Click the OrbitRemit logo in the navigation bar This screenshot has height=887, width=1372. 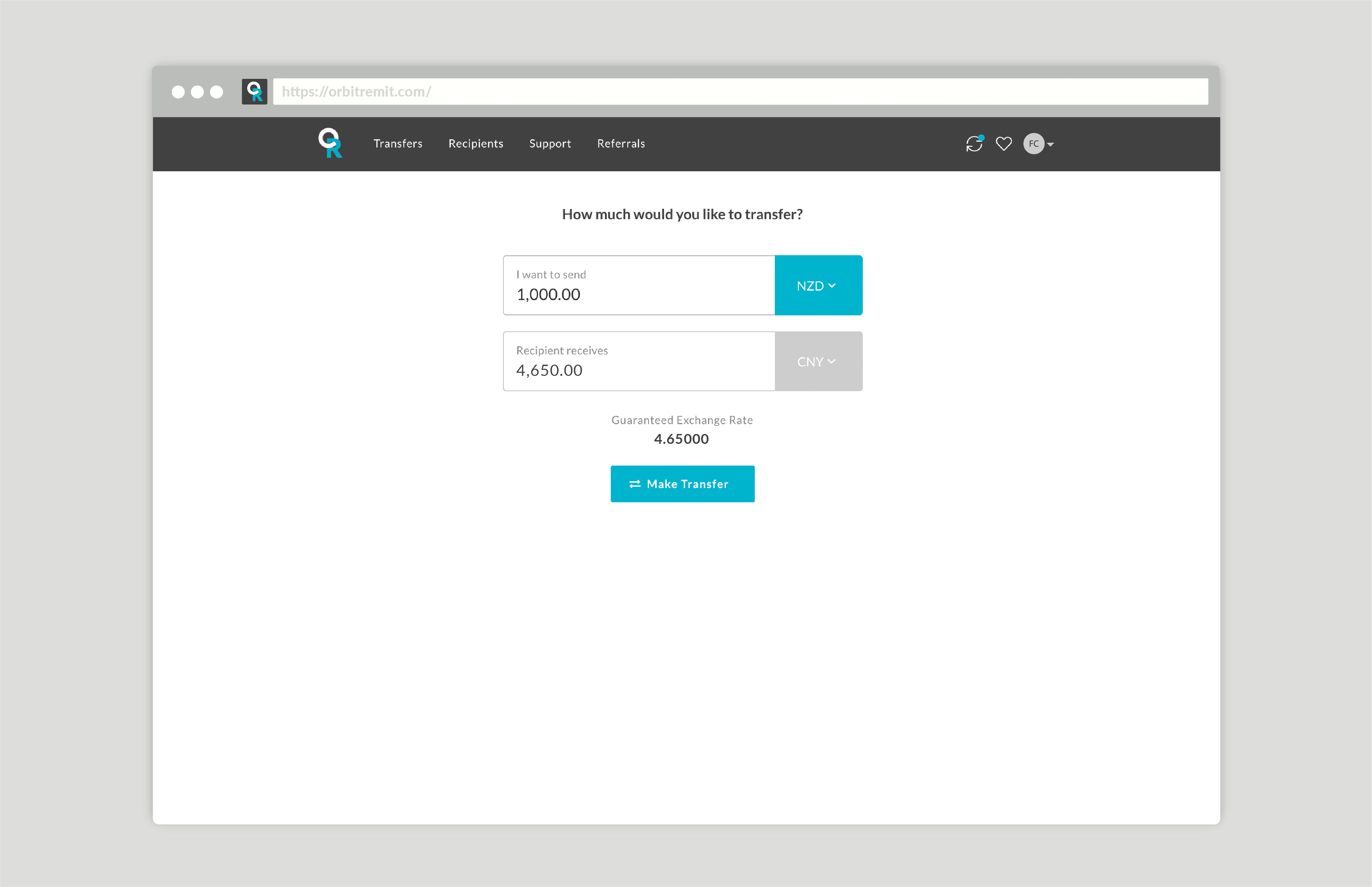click(331, 143)
